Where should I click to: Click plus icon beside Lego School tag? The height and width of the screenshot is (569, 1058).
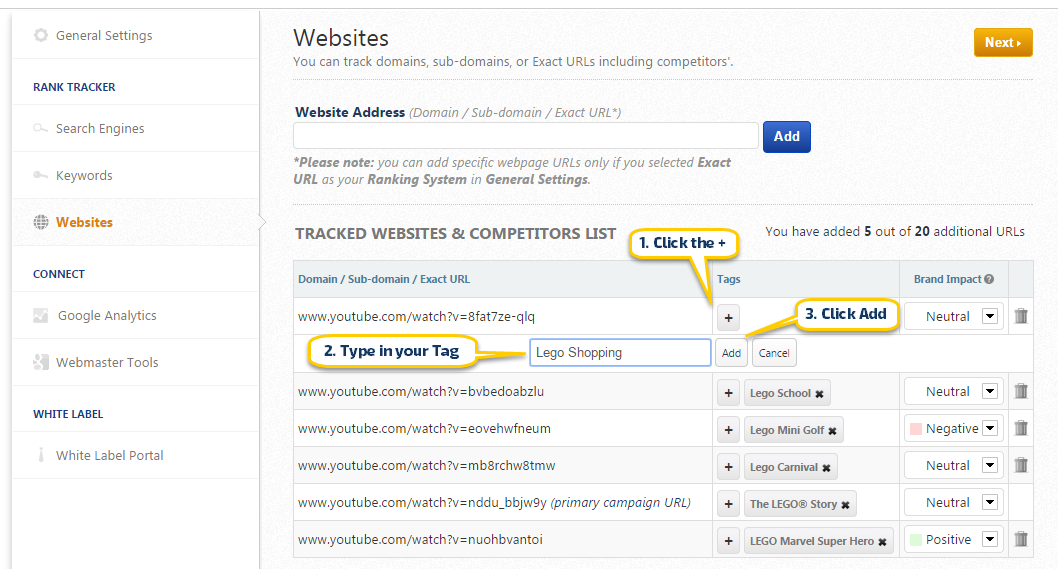click(x=728, y=392)
